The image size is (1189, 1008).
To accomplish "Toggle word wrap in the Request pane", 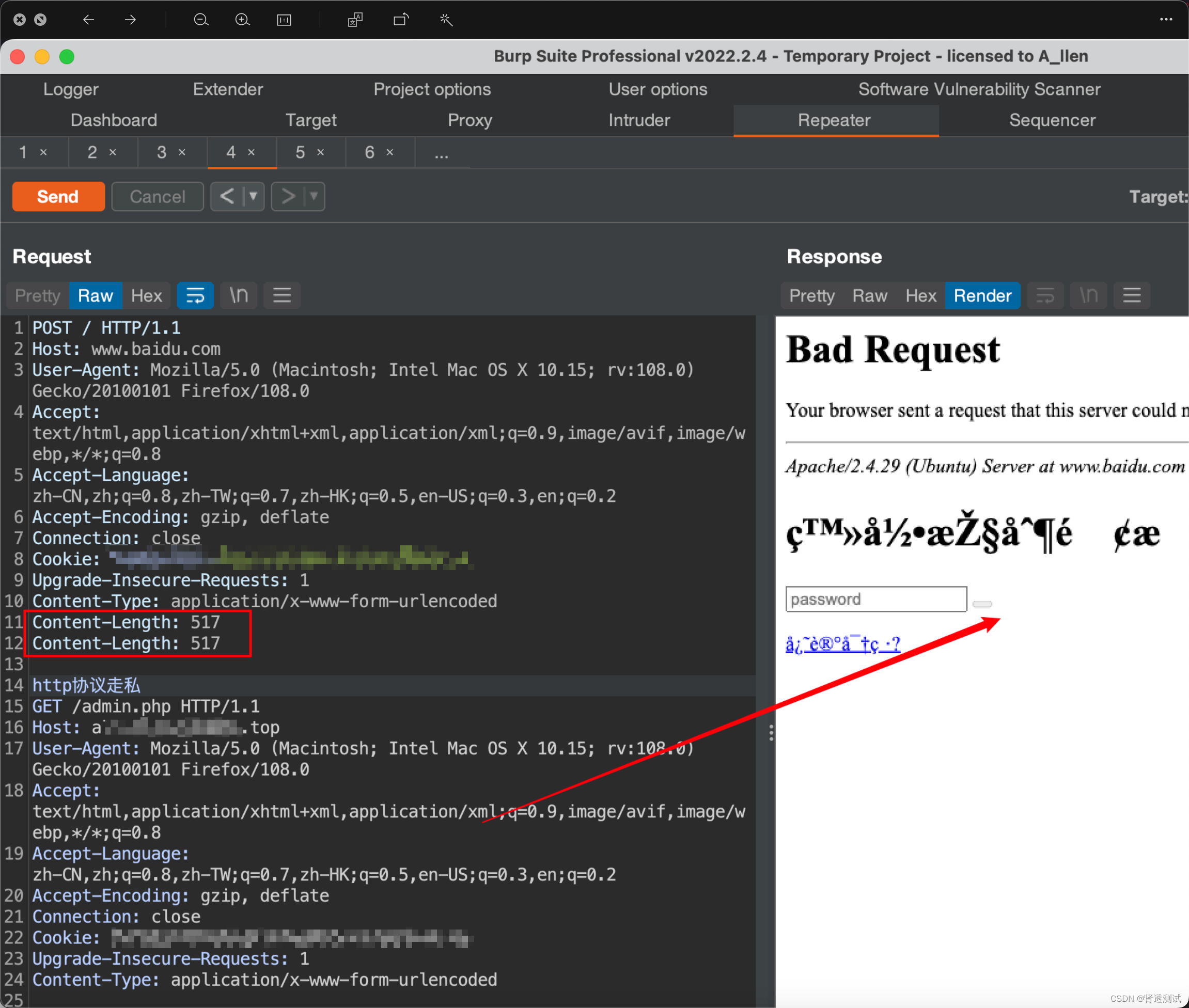I will pos(196,295).
